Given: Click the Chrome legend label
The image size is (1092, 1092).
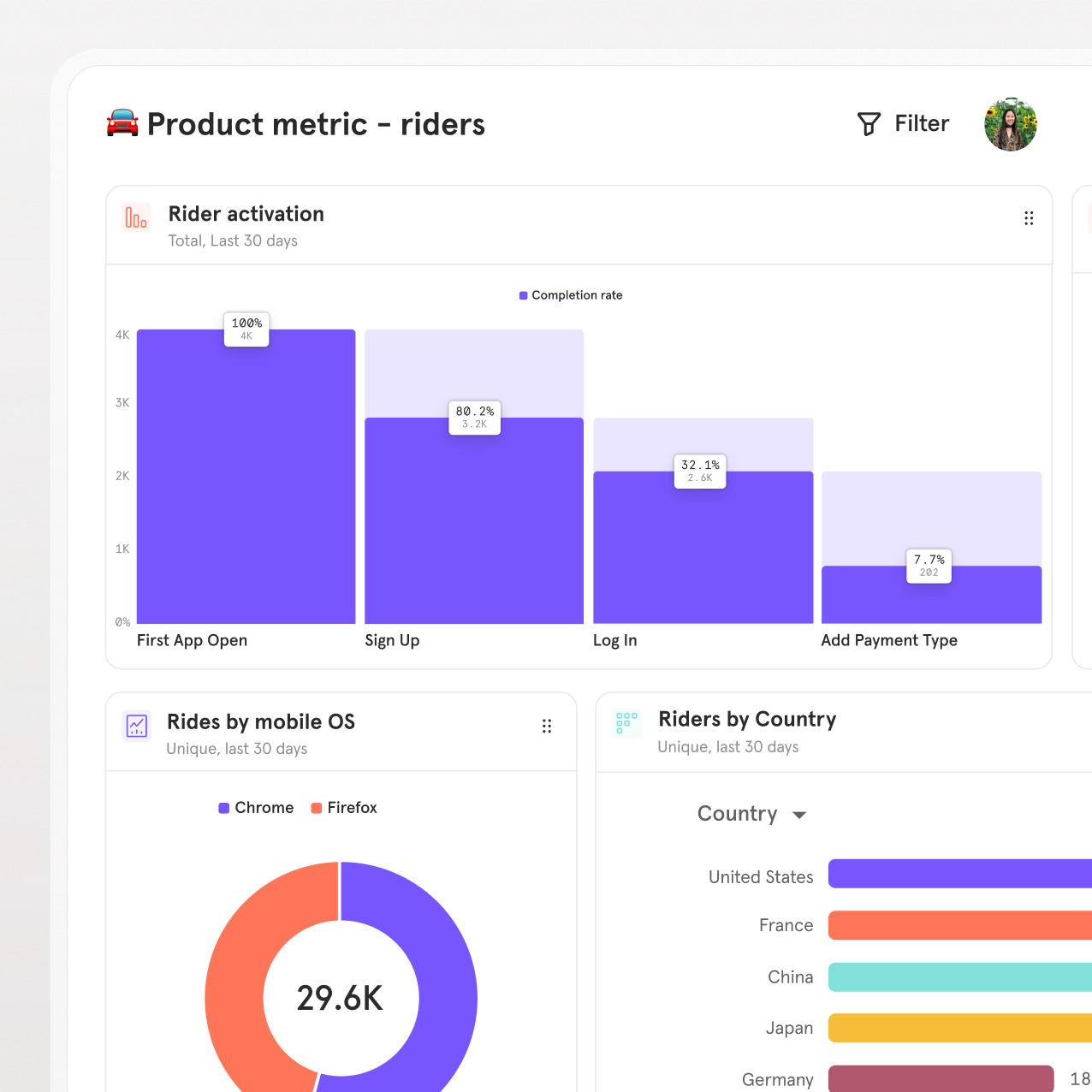Looking at the screenshot, I should point(264,808).
